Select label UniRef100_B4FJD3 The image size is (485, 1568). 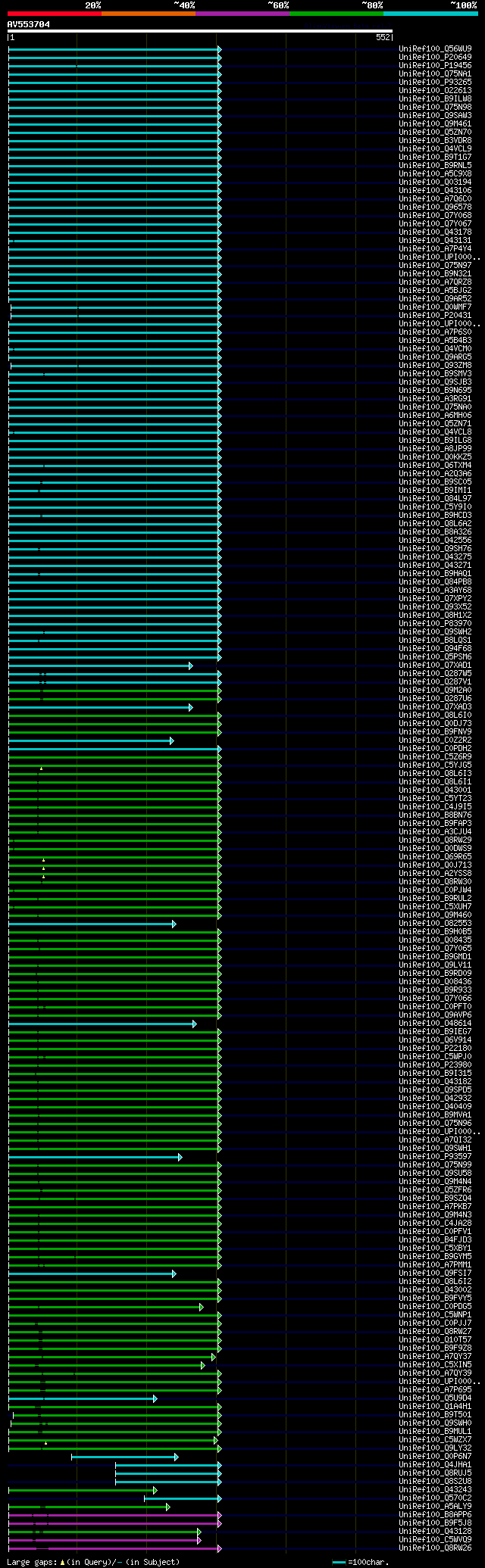point(435,1239)
